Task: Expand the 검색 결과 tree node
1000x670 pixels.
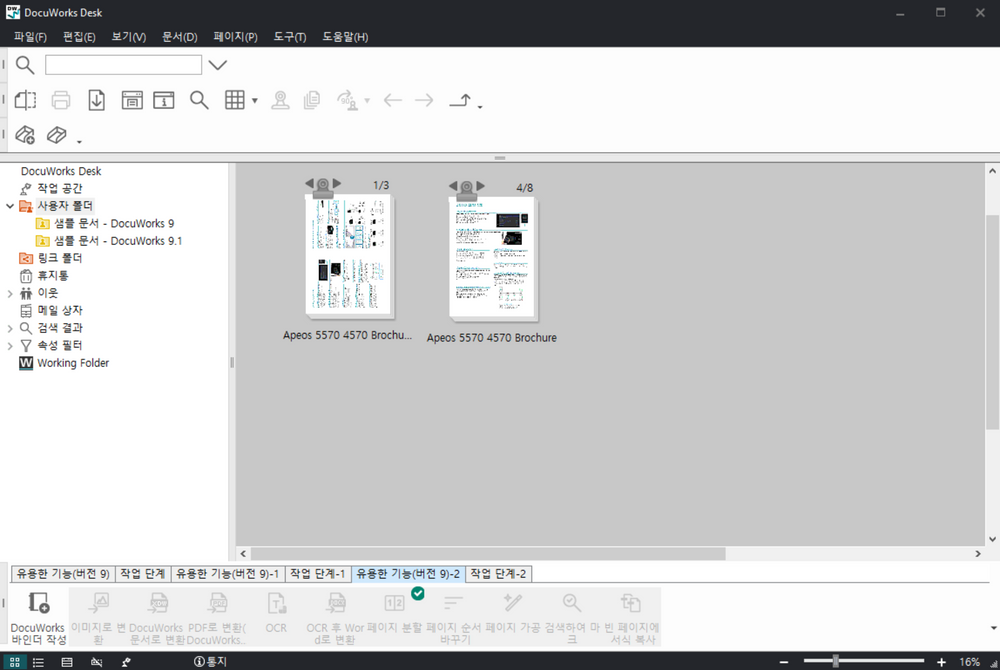Action: pos(10,328)
